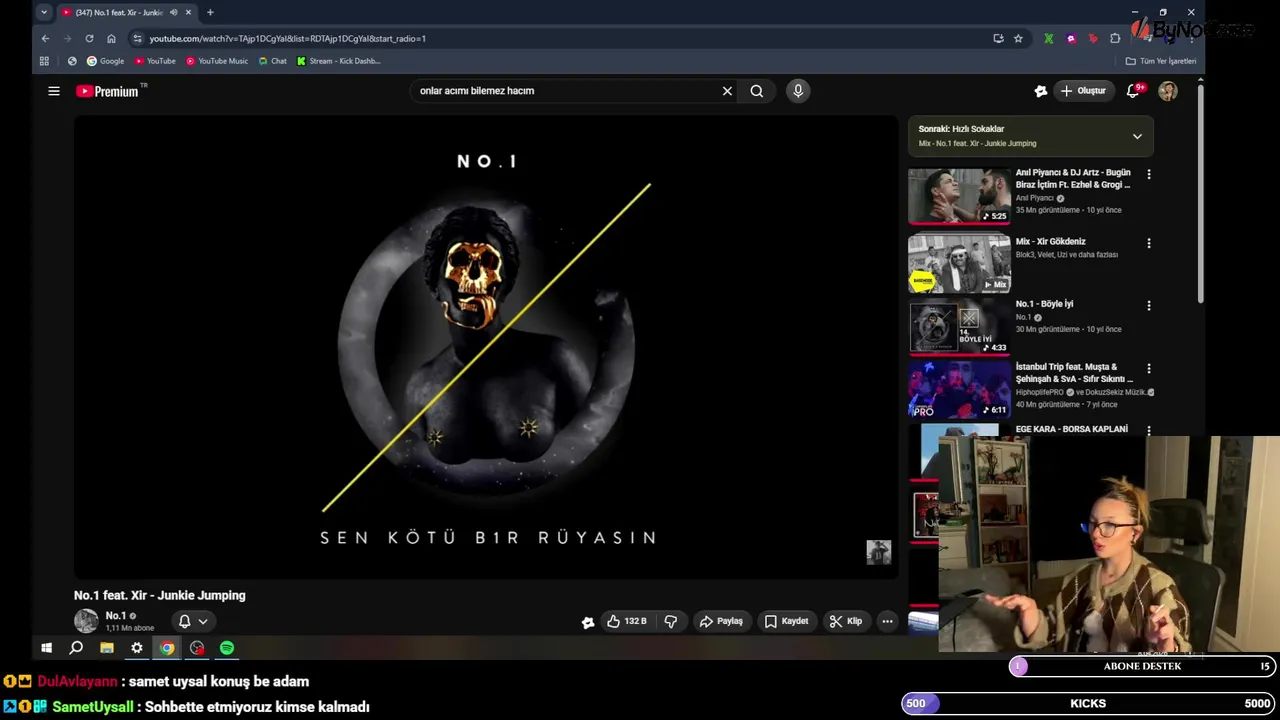The height and width of the screenshot is (720, 1280).
Task: Open the Google bookmark
Action: coord(105,61)
